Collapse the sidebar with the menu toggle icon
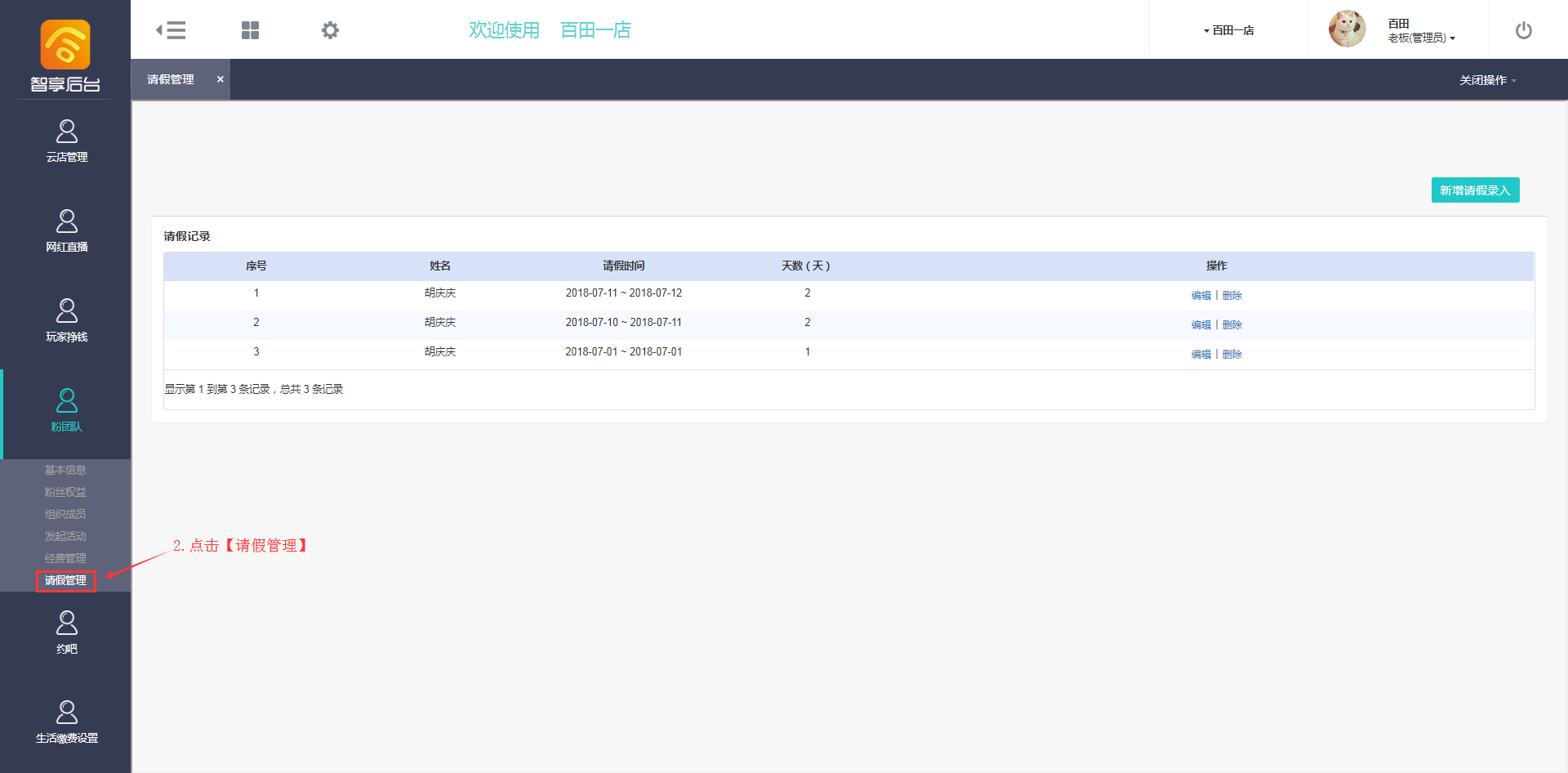Image resolution: width=1568 pixels, height=773 pixels. click(171, 30)
